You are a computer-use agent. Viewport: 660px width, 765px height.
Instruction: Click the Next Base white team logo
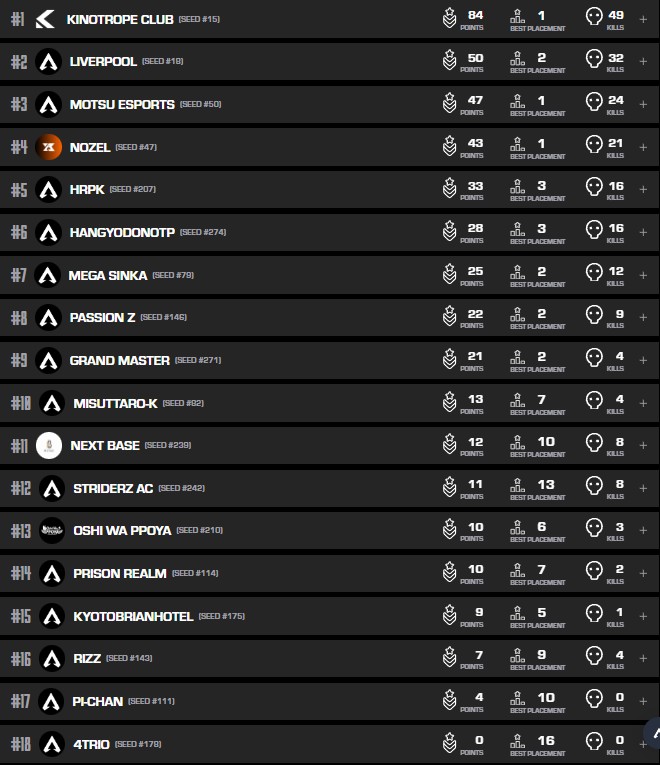coord(49,445)
